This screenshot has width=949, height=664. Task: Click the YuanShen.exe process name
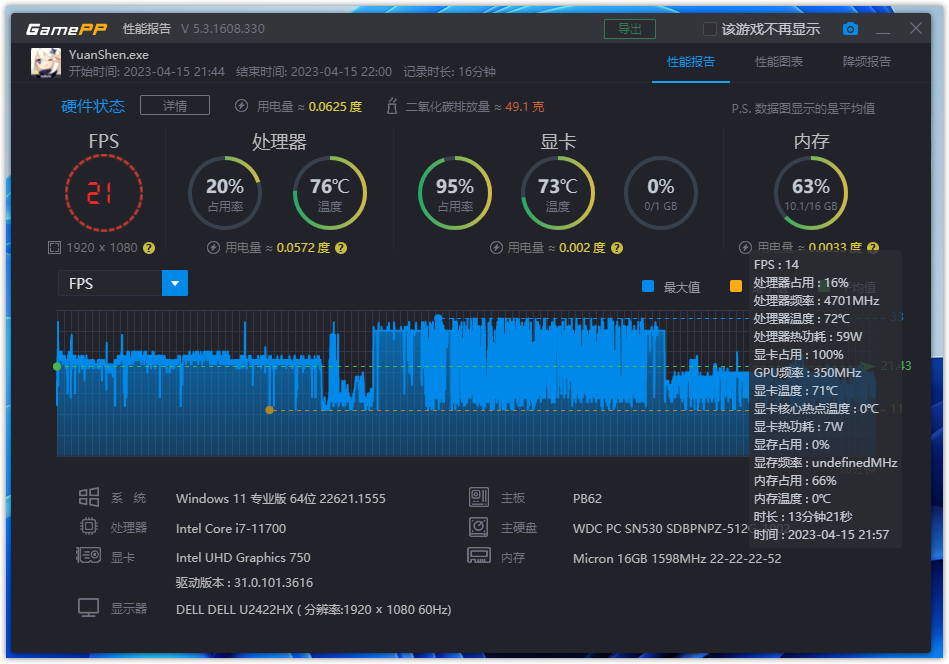(x=109, y=54)
